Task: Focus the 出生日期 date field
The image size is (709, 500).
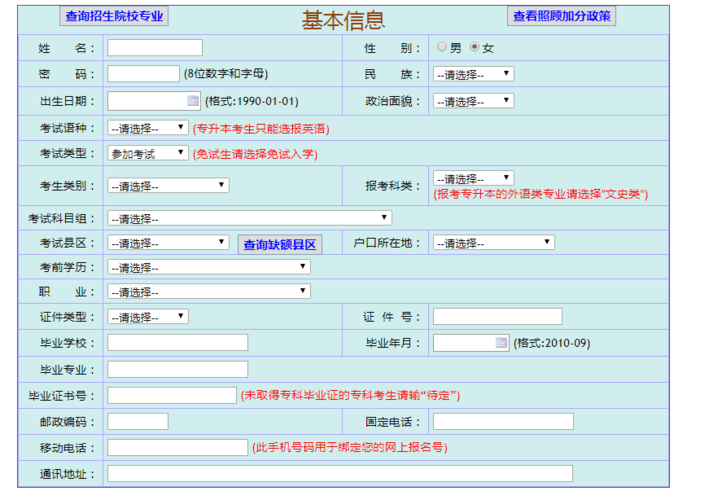Action: click(154, 101)
